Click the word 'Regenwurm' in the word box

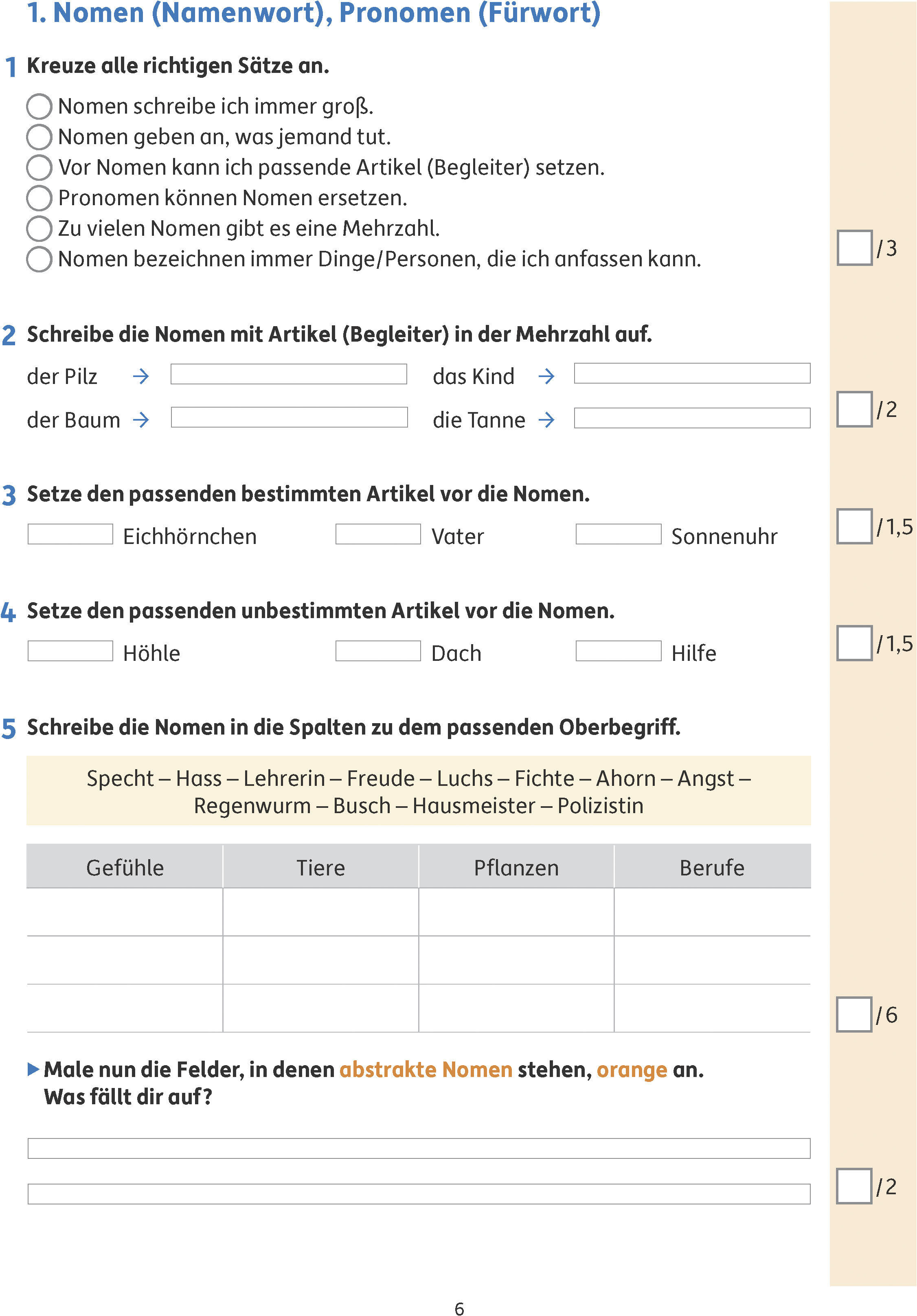click(252, 807)
